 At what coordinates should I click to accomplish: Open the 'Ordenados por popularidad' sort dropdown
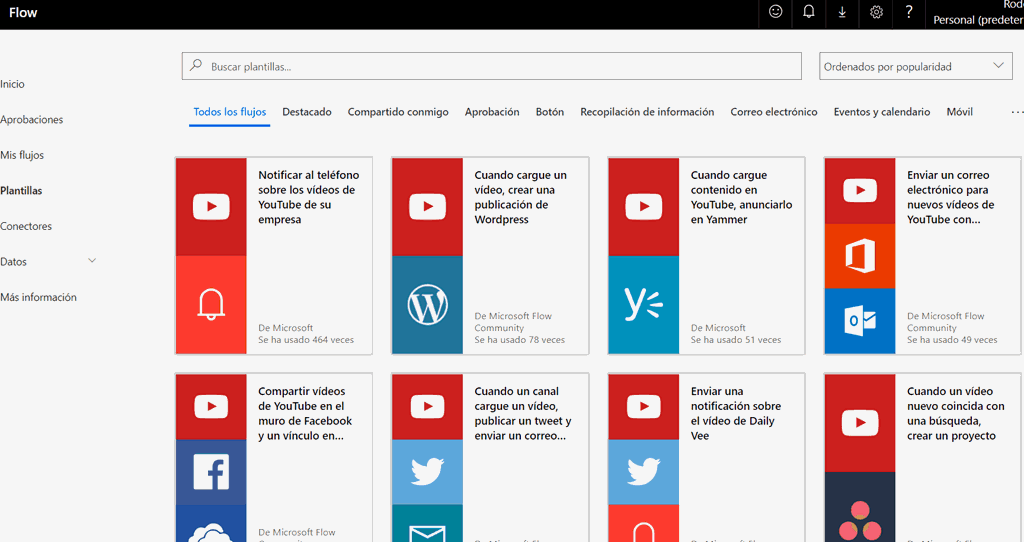pyautogui.click(x=915, y=67)
